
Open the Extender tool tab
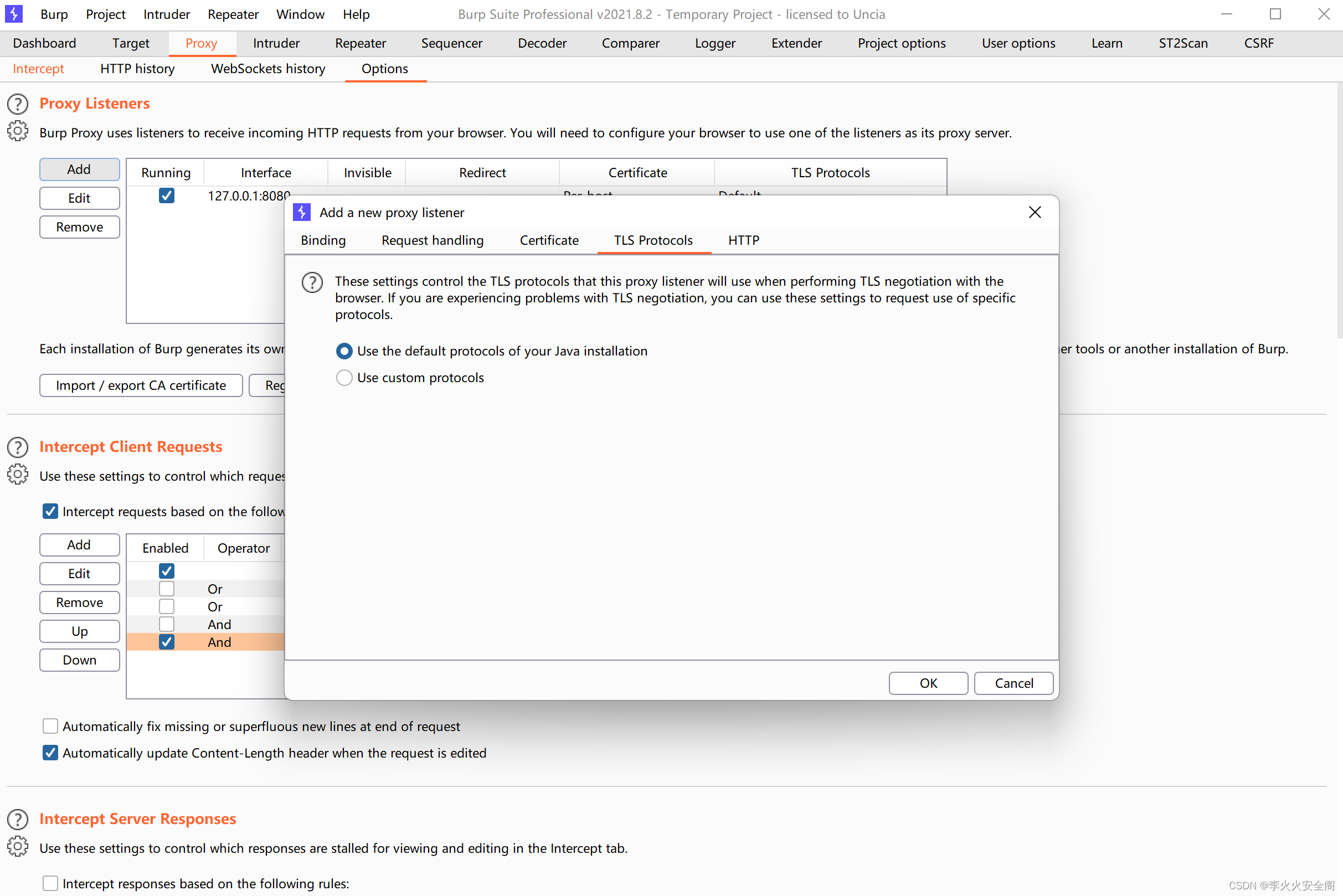tap(795, 43)
